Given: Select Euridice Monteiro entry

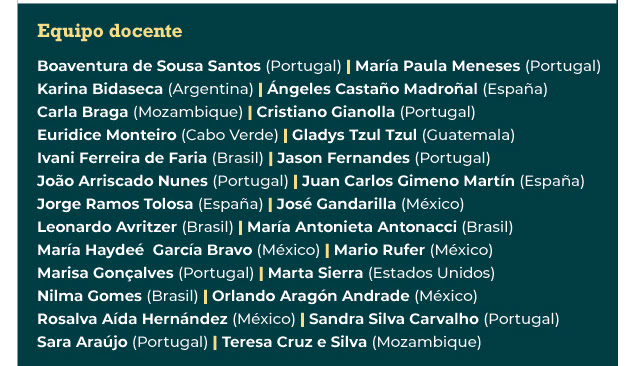Looking at the screenshot, I should (107, 135).
